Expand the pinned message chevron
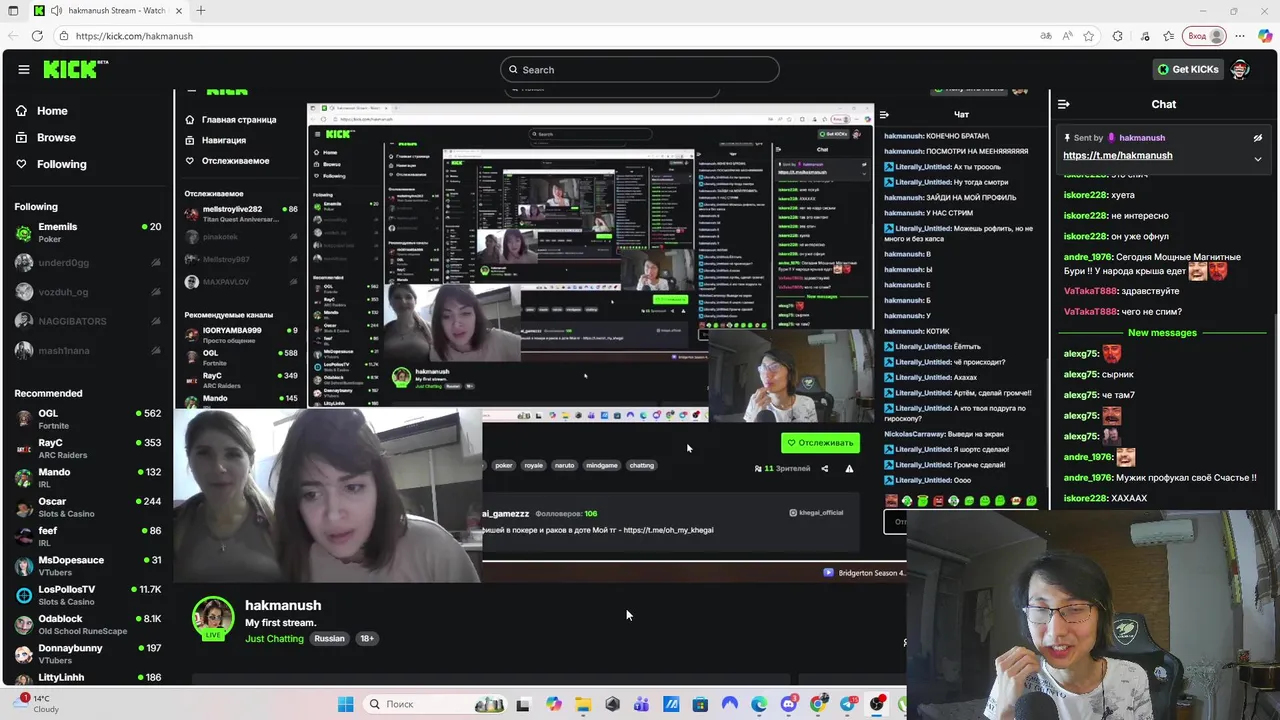 [1258, 159]
